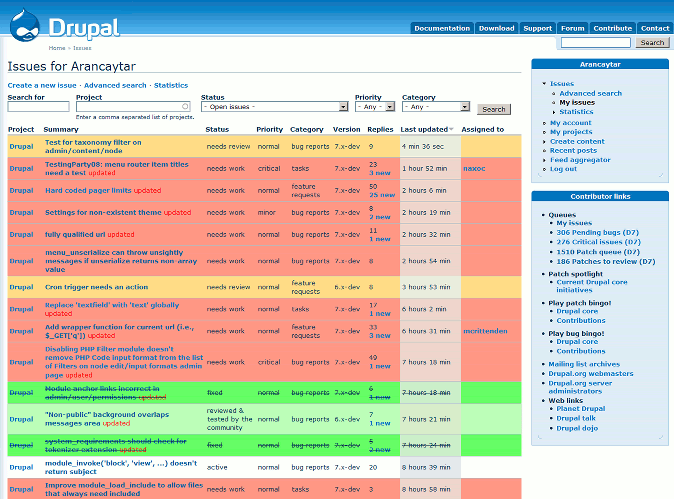Sort by the Summary column header
This screenshot has width=674, height=499.
coord(61,129)
